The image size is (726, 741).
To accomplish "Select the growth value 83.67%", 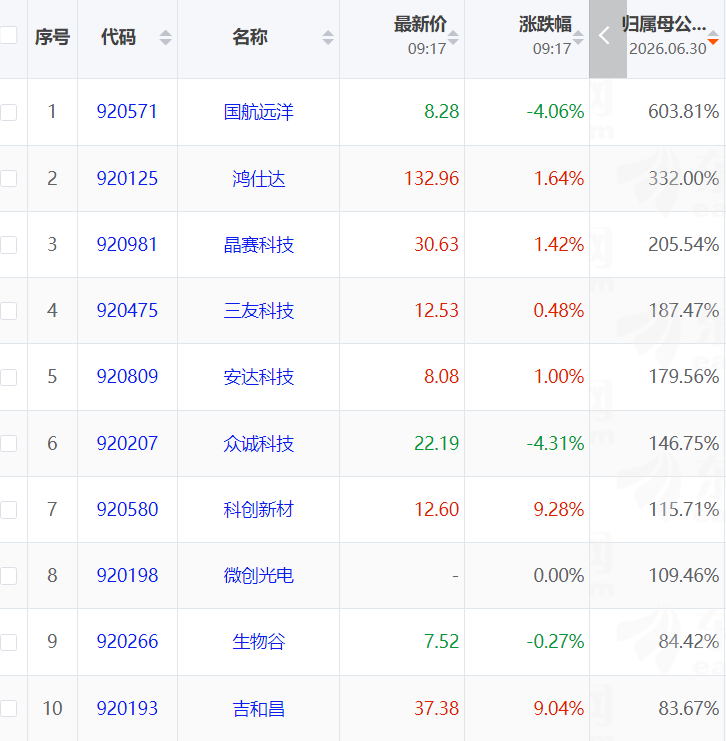I will [689, 708].
